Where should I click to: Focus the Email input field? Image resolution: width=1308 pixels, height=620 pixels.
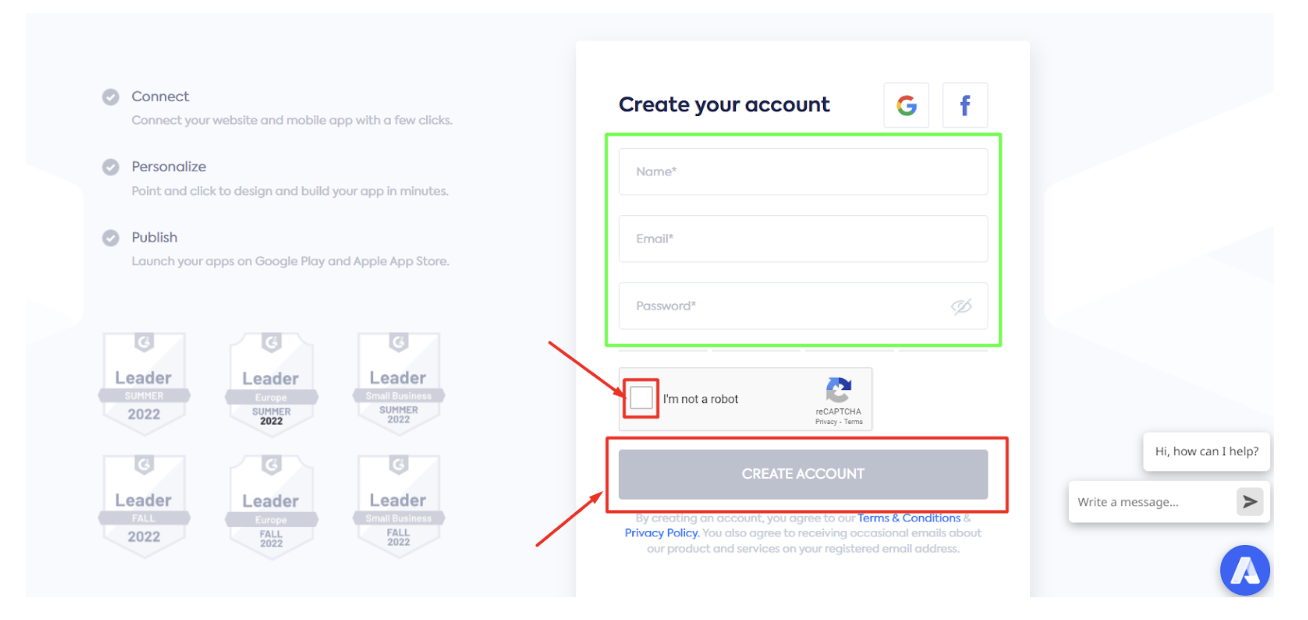(802, 239)
